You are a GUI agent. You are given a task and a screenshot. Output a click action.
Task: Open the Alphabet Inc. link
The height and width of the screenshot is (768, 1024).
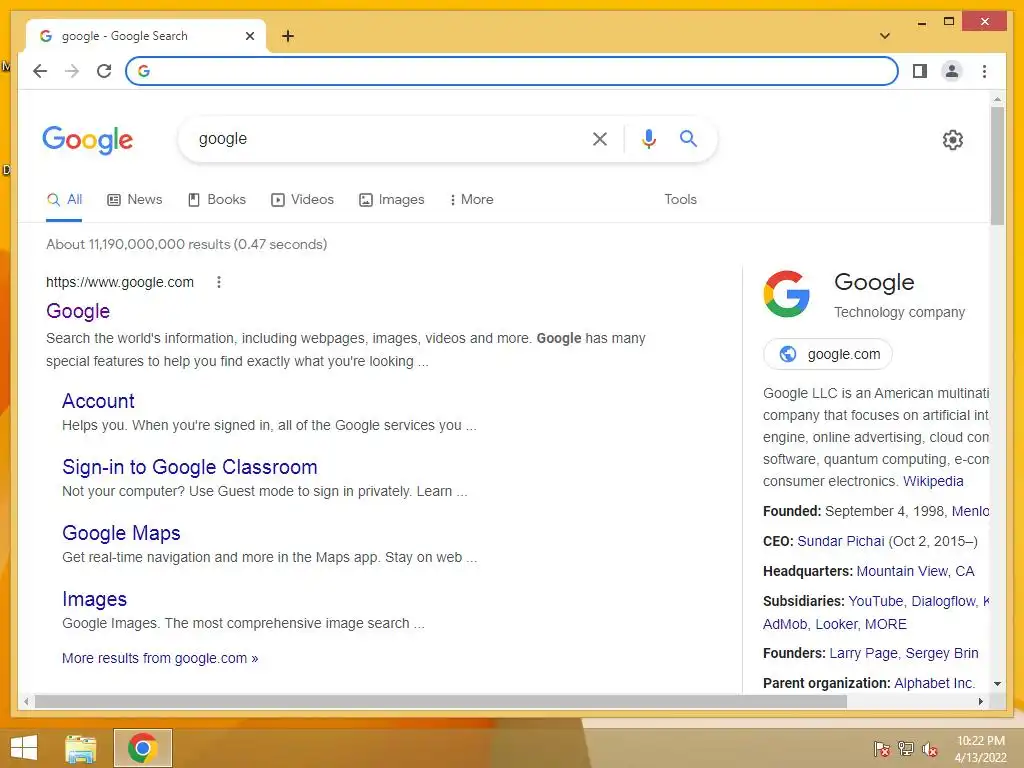[x=934, y=683]
